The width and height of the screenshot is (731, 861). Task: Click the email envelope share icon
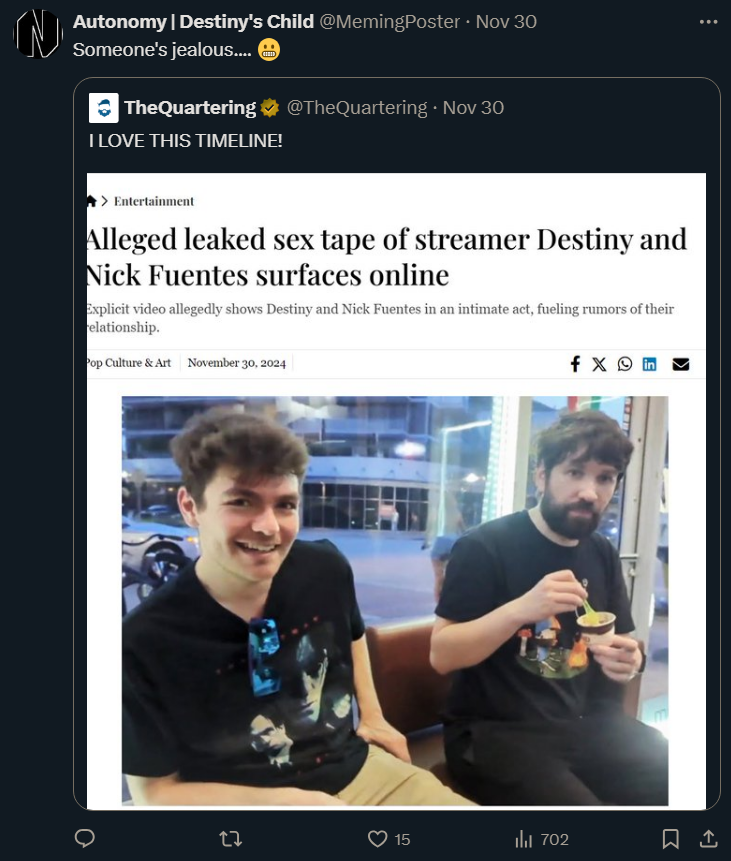[680, 364]
